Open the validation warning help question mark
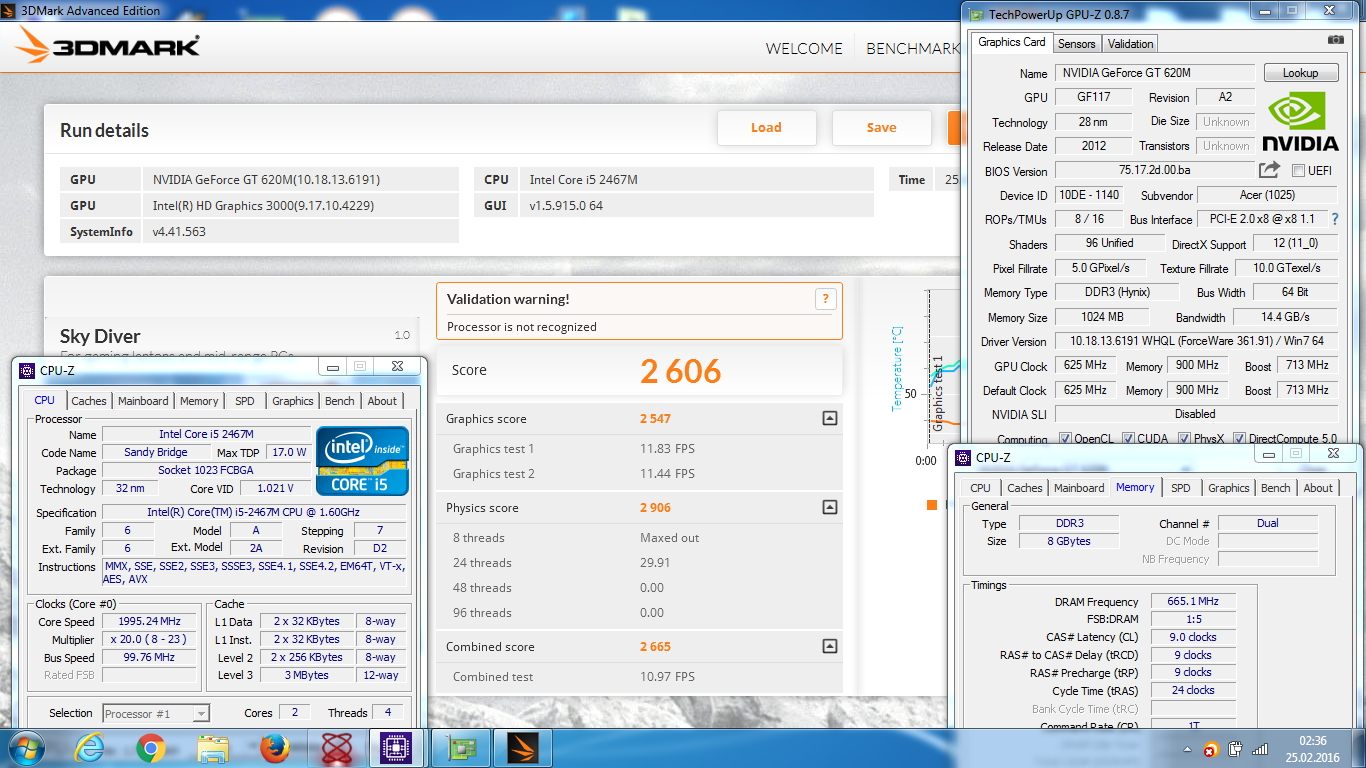 [825, 298]
